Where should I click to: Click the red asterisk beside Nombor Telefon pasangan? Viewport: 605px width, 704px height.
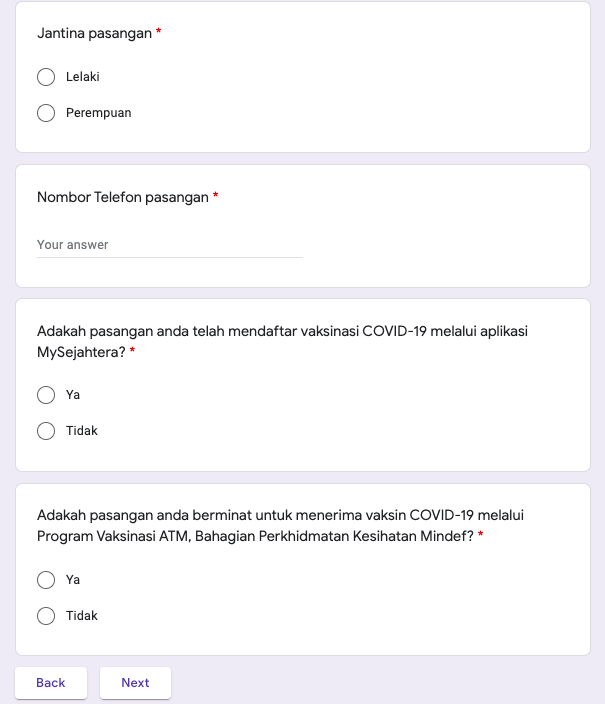tap(215, 197)
